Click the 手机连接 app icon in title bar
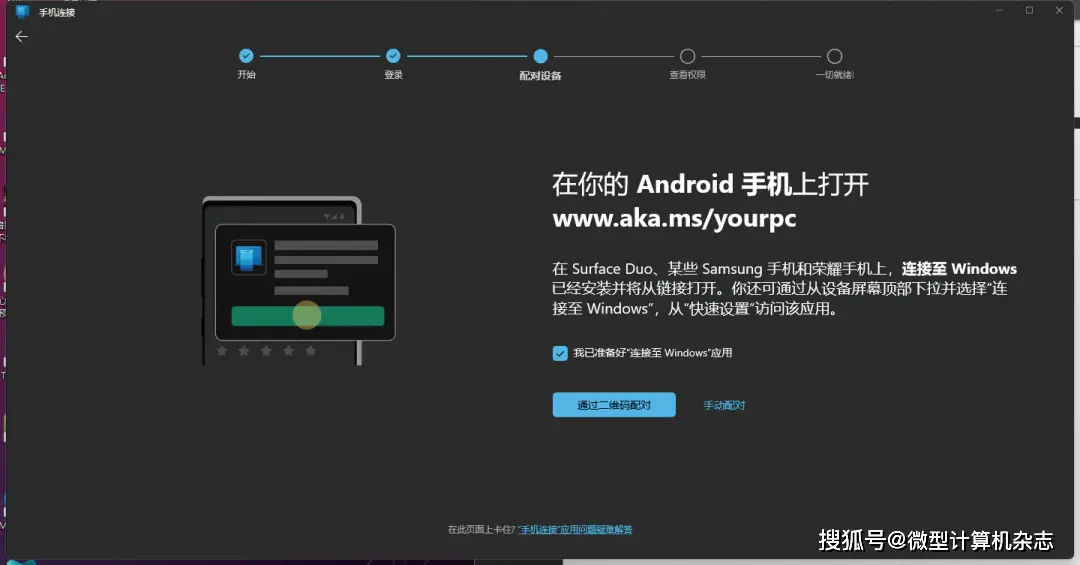 [x=22, y=12]
